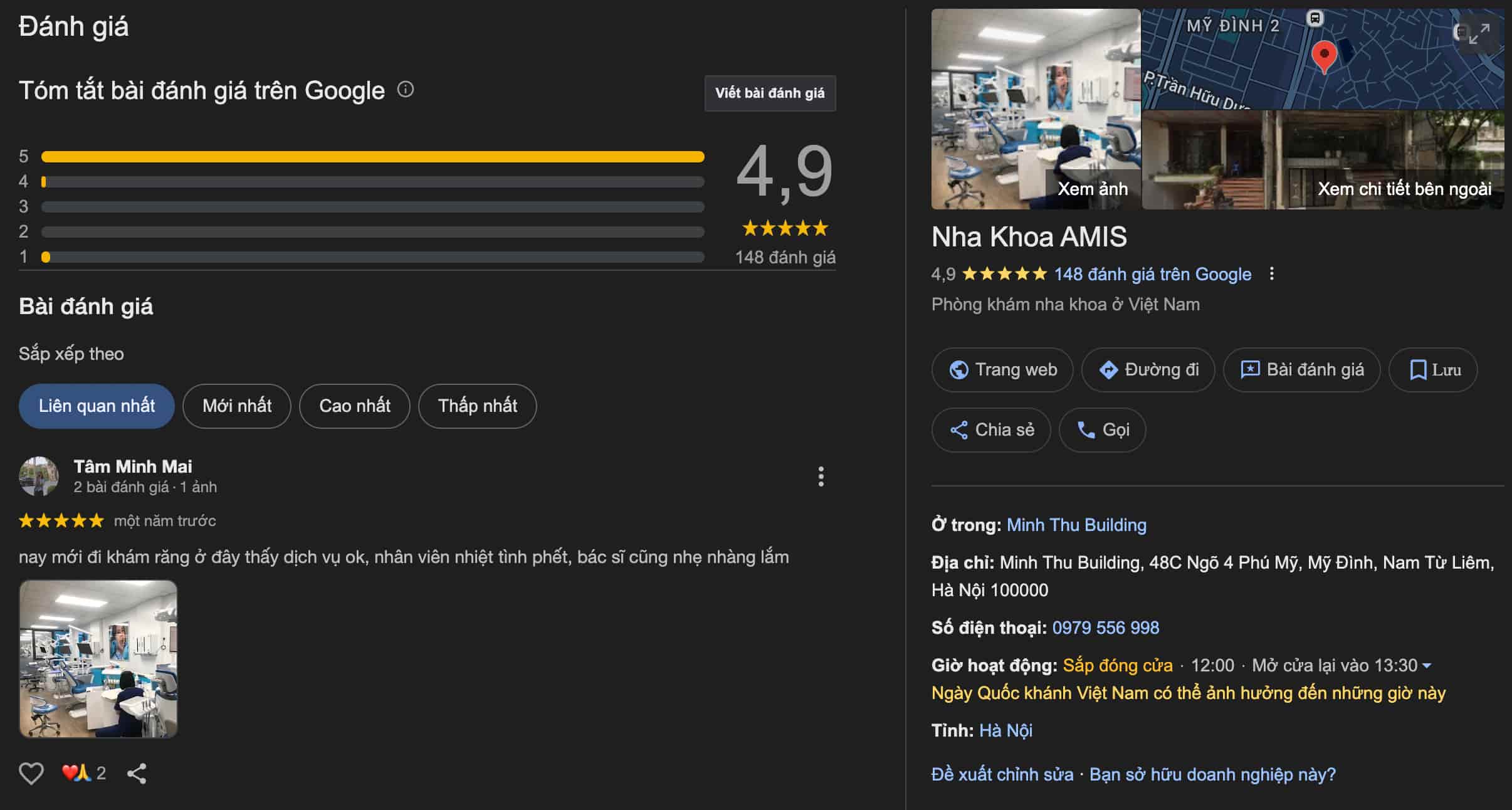Image resolution: width=1512 pixels, height=810 pixels.
Task: Click Viết bài đánh giá button
Action: [770, 93]
